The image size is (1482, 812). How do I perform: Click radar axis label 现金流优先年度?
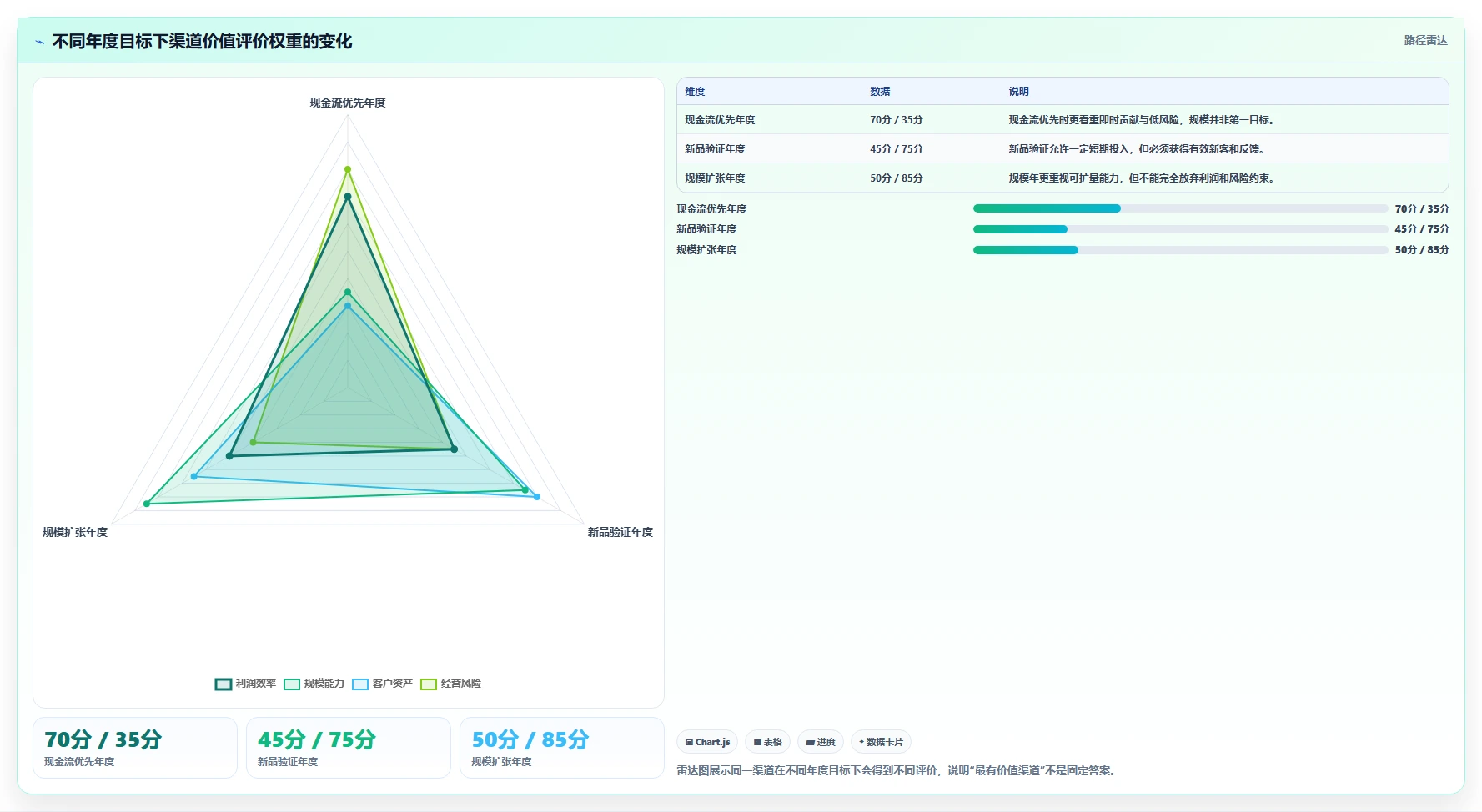pos(348,103)
